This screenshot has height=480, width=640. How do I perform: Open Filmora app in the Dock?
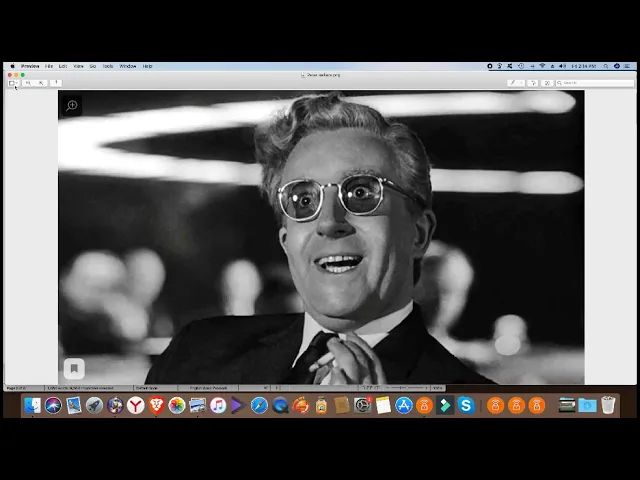445,405
